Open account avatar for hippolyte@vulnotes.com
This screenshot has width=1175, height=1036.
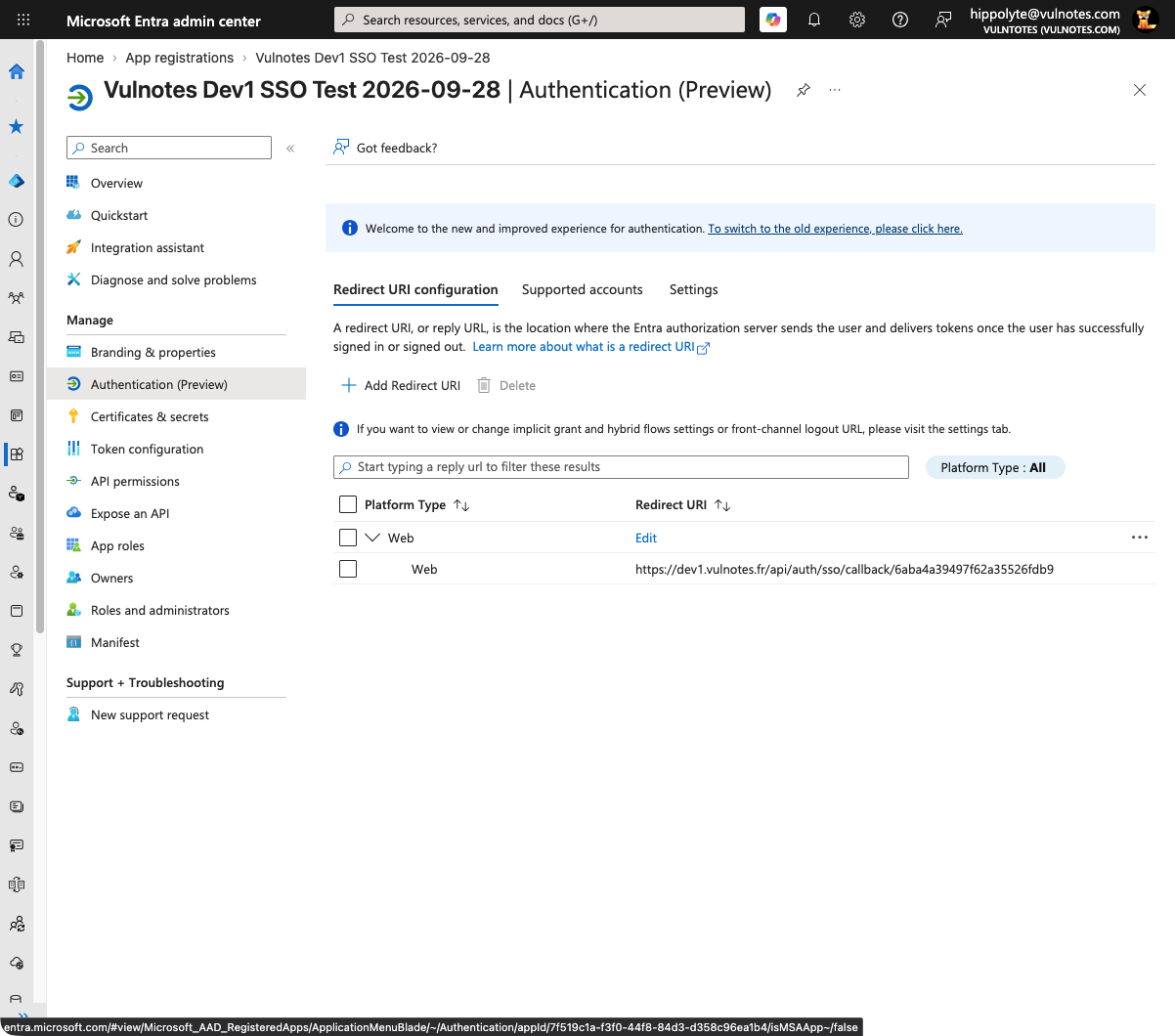pyautogui.click(x=1146, y=20)
